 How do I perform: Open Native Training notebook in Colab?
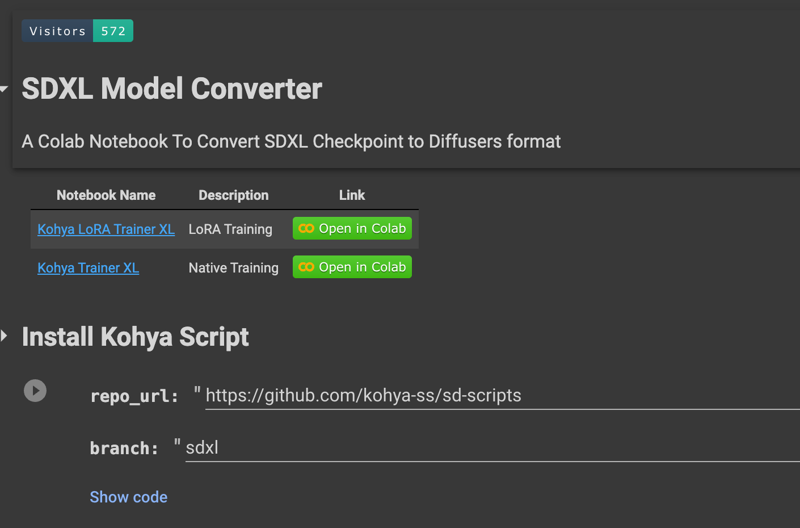tap(352, 267)
